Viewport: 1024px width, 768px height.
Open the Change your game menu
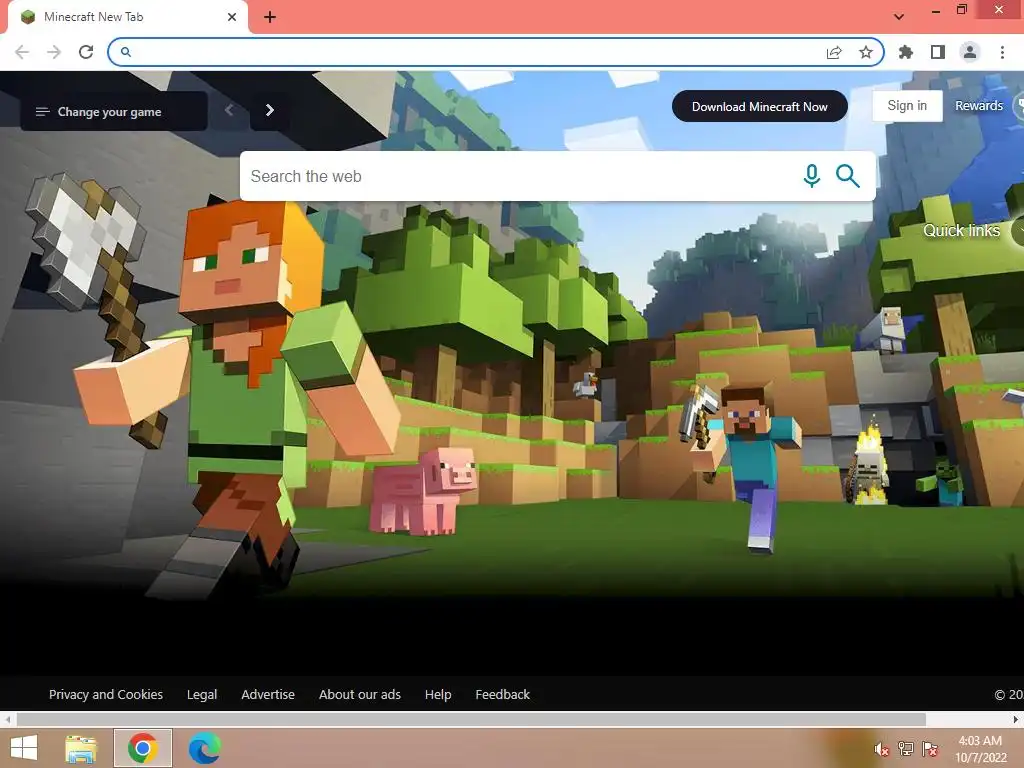click(114, 112)
